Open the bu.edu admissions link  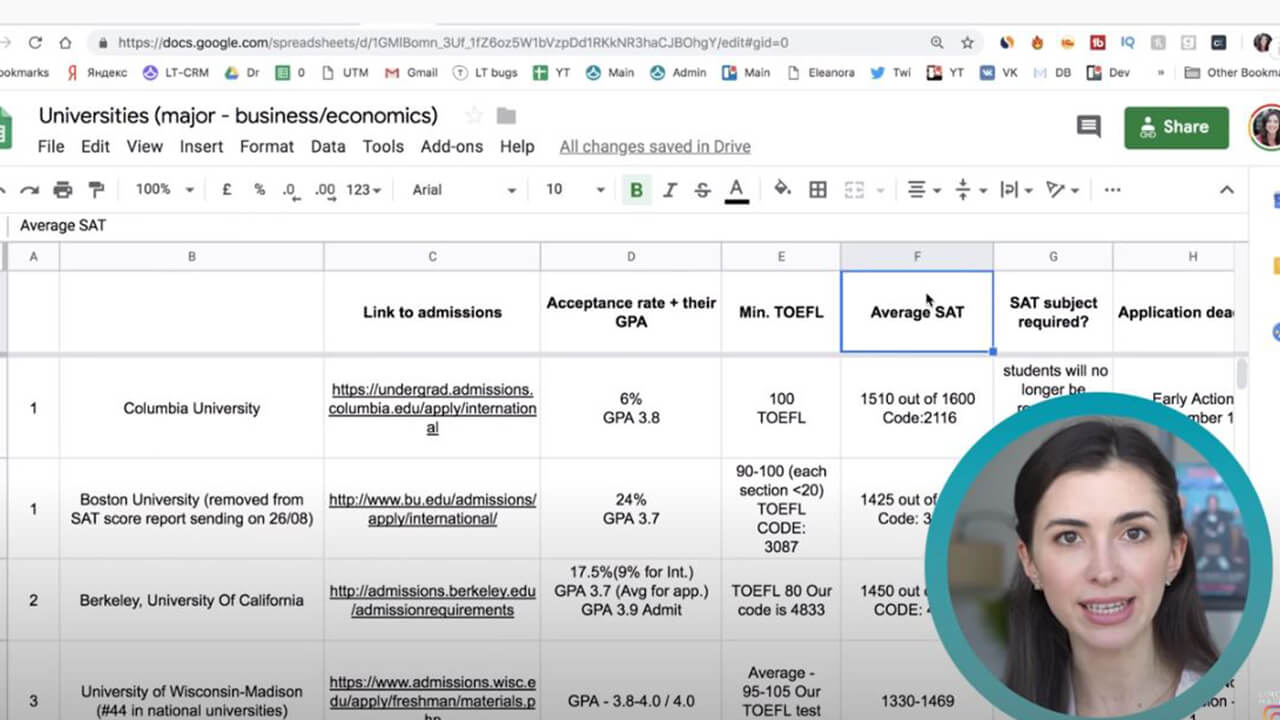point(432,508)
